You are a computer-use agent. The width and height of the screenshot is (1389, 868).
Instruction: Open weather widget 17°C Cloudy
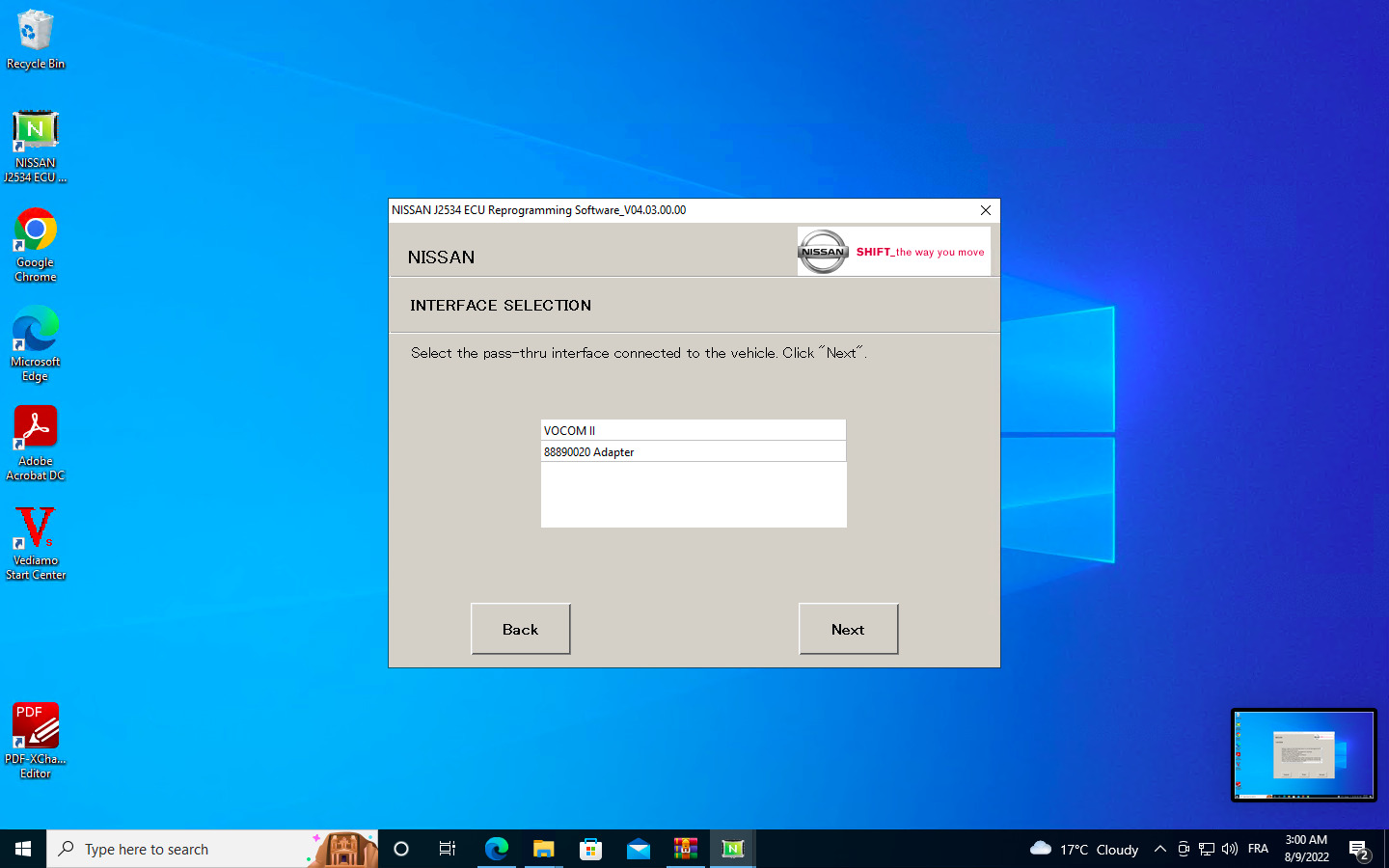tap(1084, 849)
